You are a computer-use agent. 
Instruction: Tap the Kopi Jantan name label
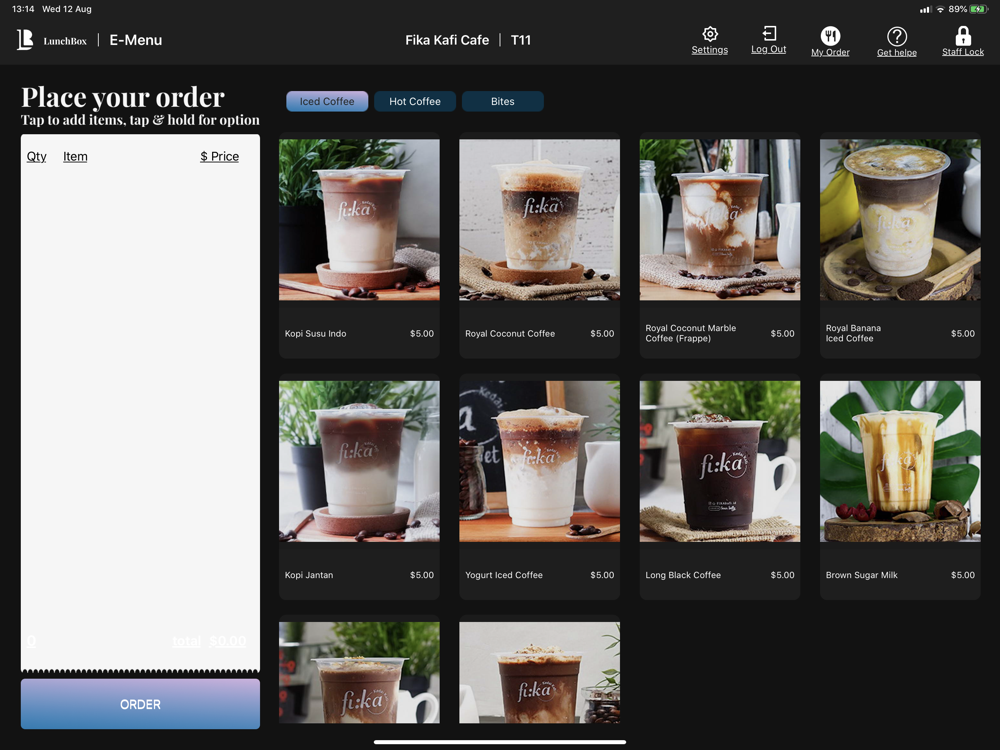tap(309, 575)
